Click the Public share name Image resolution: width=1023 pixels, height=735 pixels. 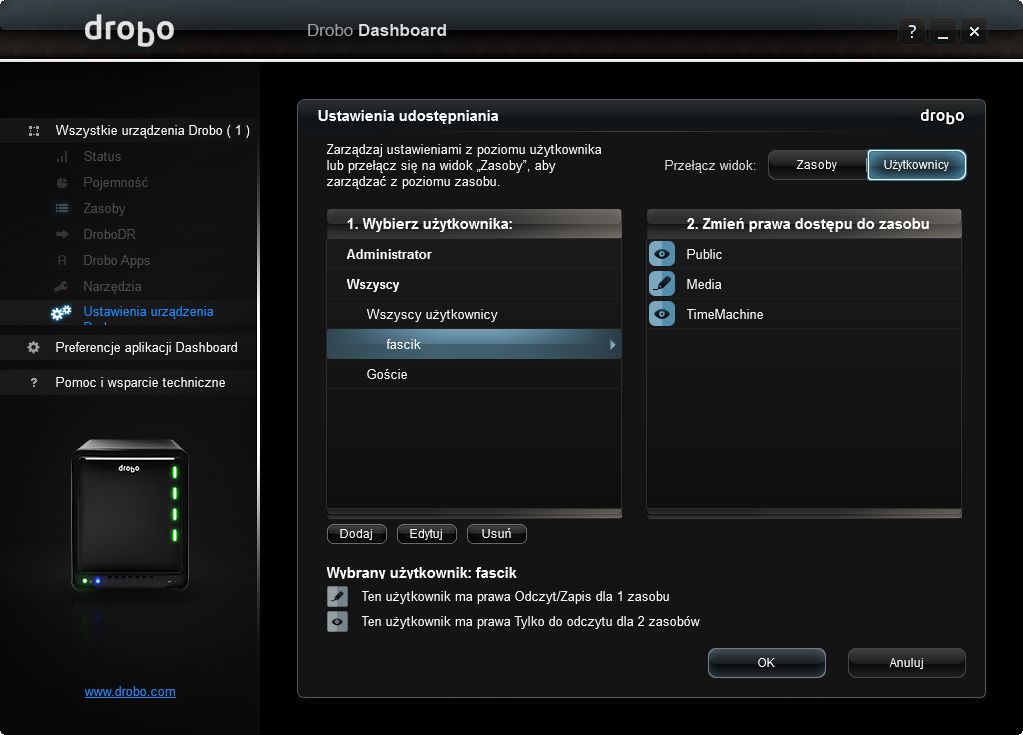click(x=704, y=254)
